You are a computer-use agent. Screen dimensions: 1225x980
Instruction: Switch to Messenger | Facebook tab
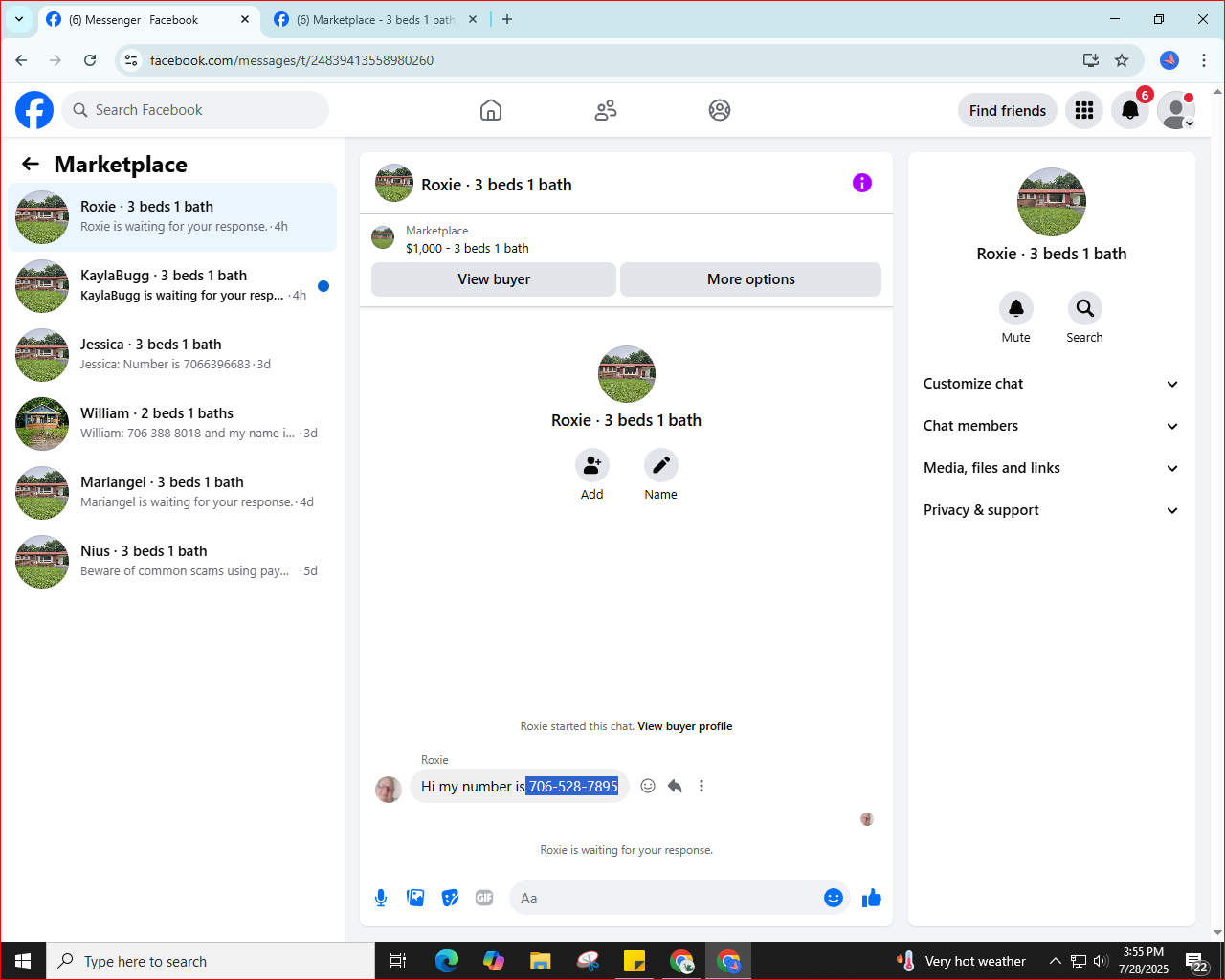point(148,19)
